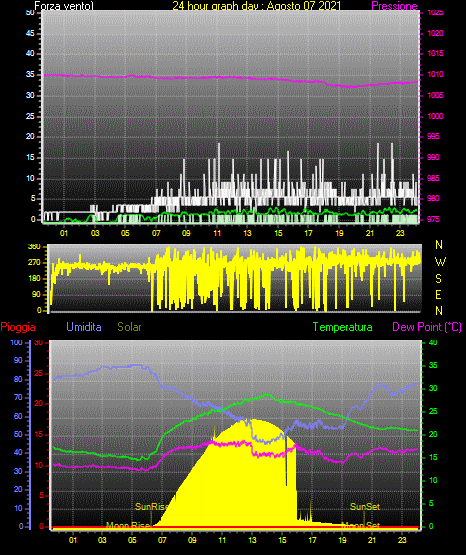Viewport: 466px width, 555px height.
Task: Click the 1010 pressure axis value
Action: pyautogui.click(x=435, y=74)
